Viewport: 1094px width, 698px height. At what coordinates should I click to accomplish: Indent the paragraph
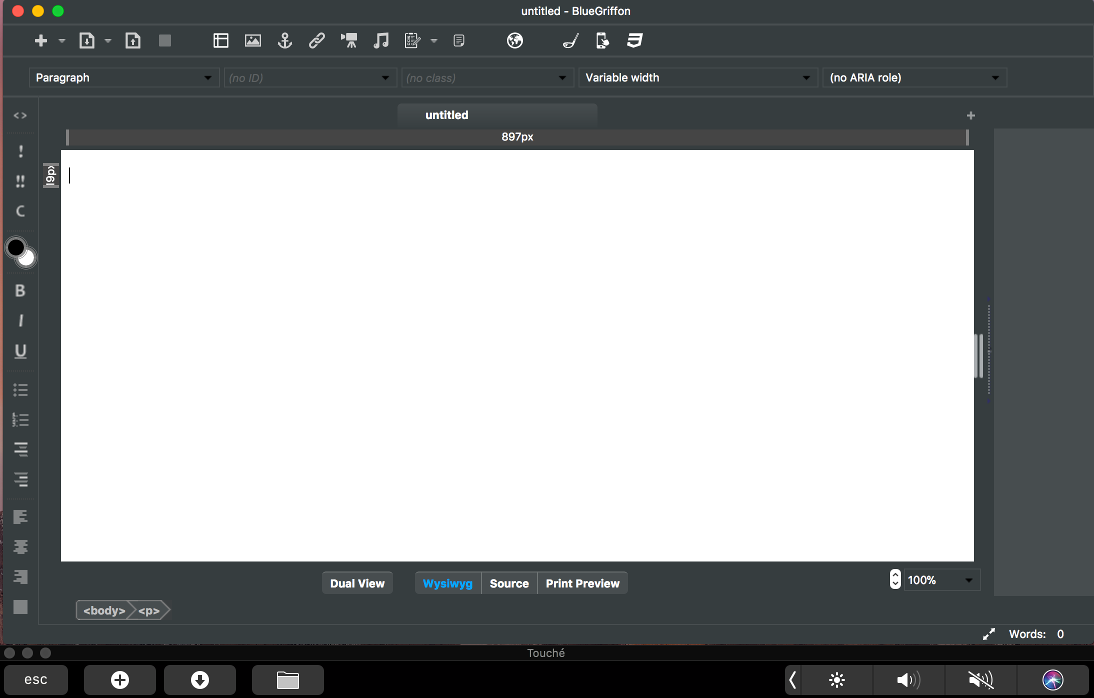(20, 480)
